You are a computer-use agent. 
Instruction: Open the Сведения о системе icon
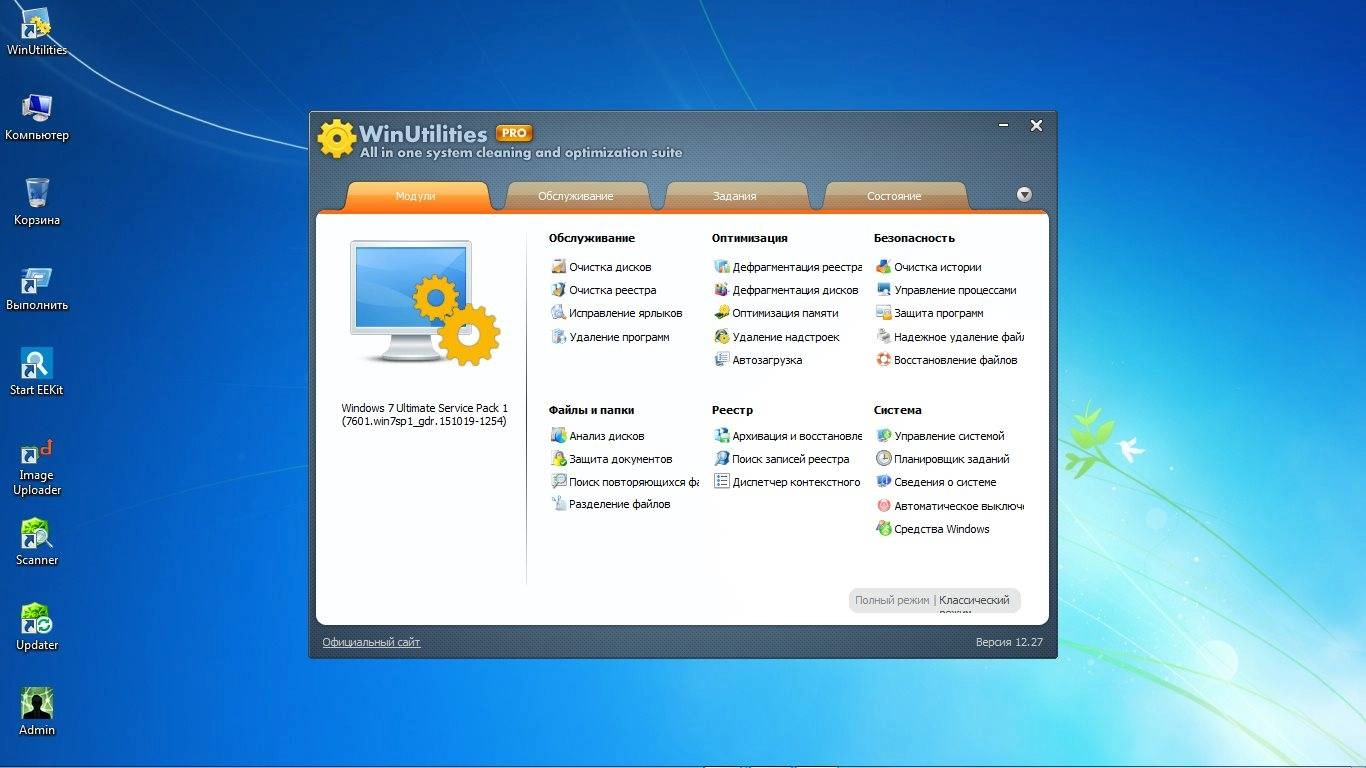[884, 482]
